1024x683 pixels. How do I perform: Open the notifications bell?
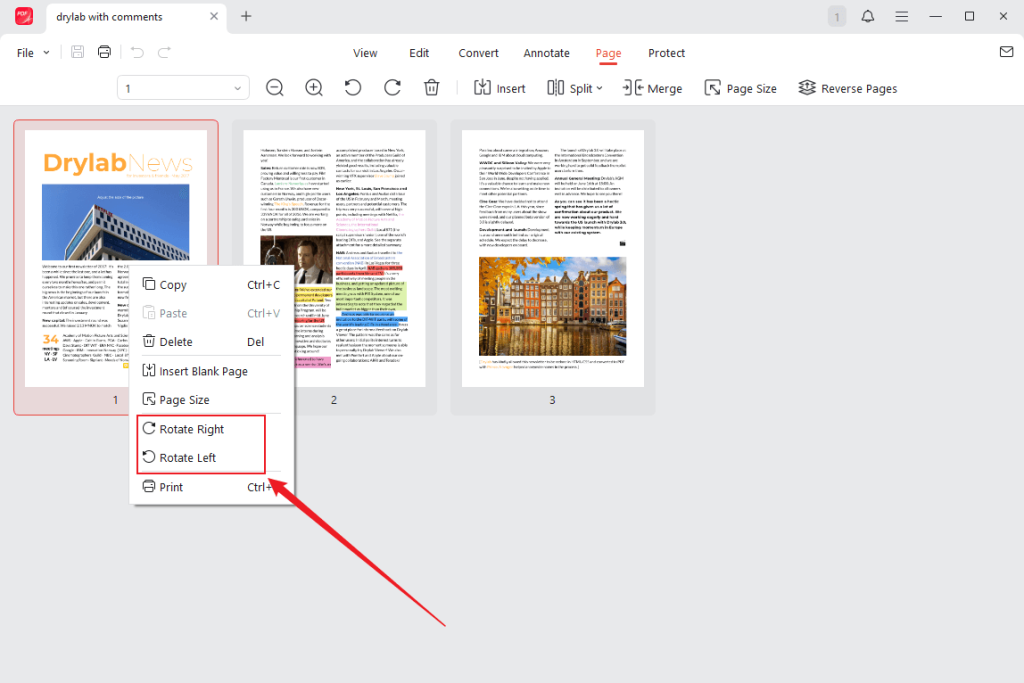[x=867, y=16]
